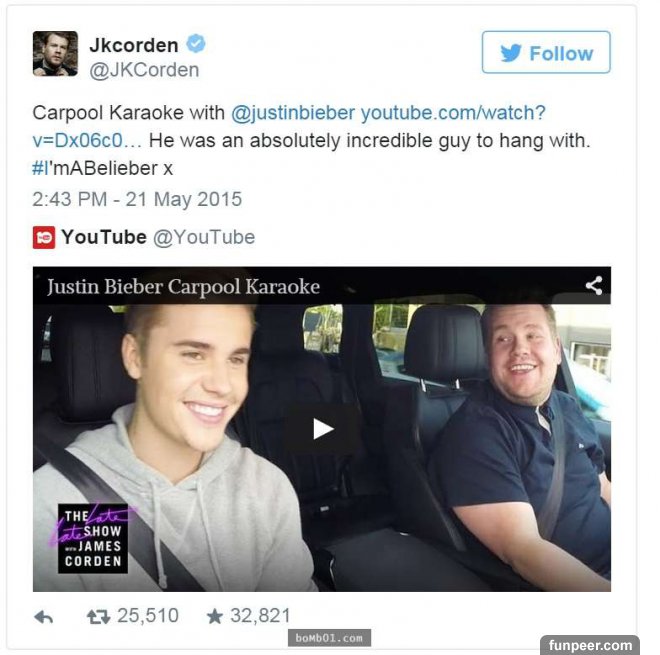This screenshot has height=655, width=660.
Task: Click the retweet icon
Action: (x=98, y=617)
